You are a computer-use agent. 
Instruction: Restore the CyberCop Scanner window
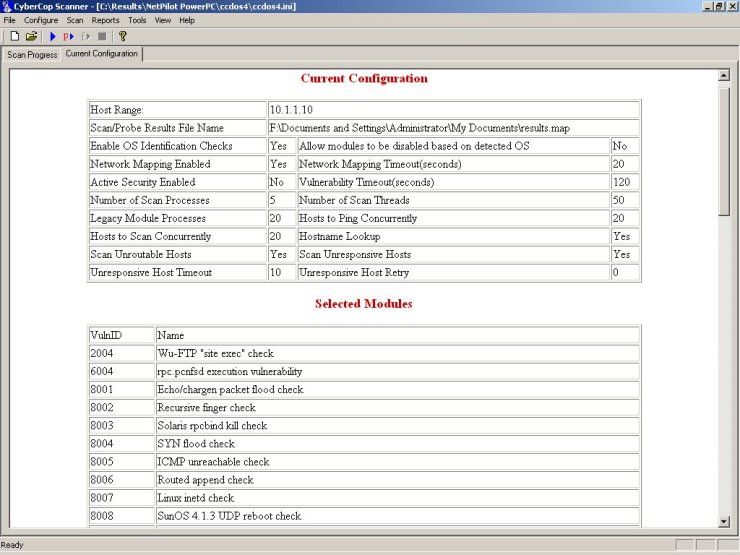pos(719,6)
